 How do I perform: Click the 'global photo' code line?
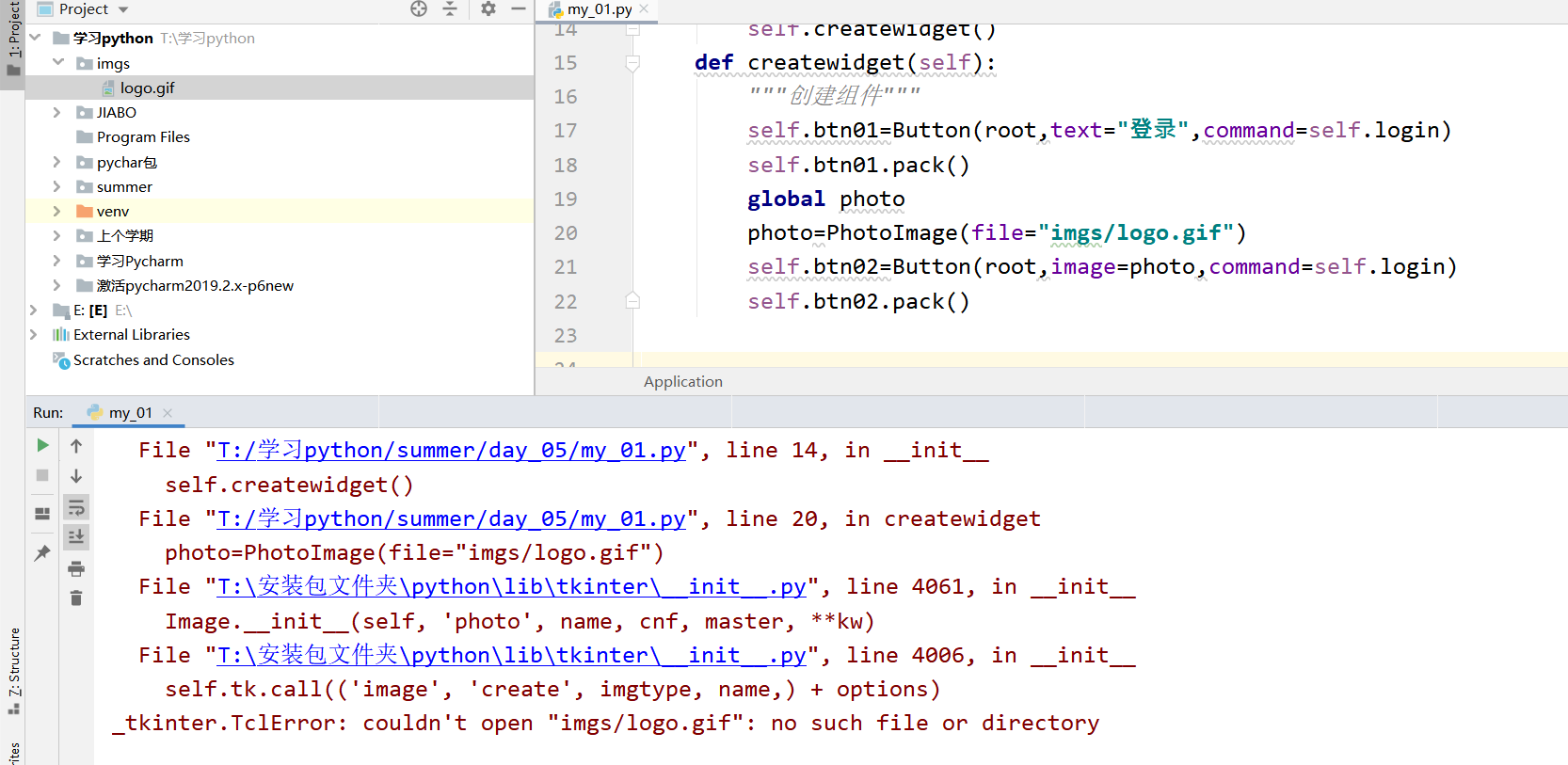(826, 199)
